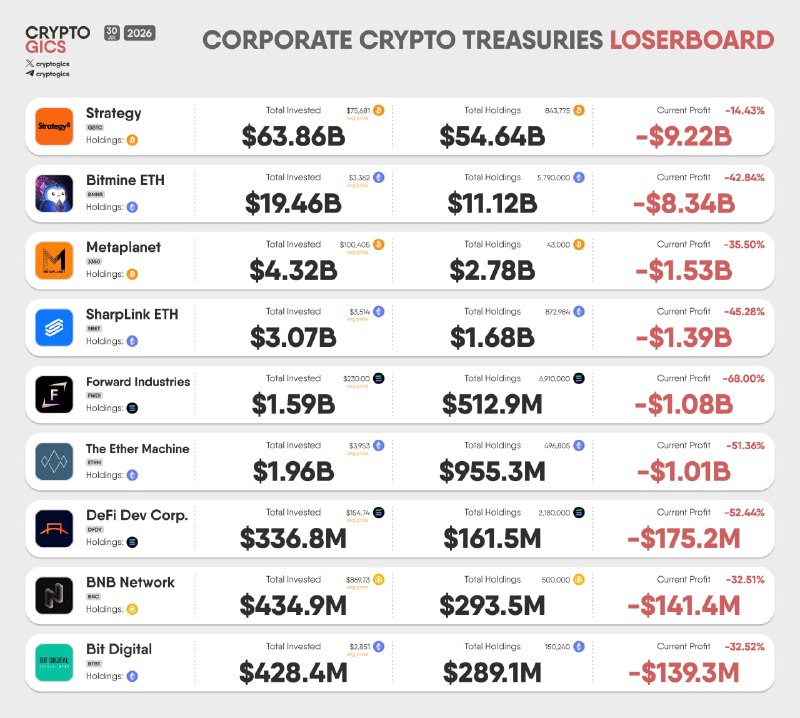This screenshot has width=800, height=718.
Task: Click the Bit Digital green logo
Action: point(54,662)
